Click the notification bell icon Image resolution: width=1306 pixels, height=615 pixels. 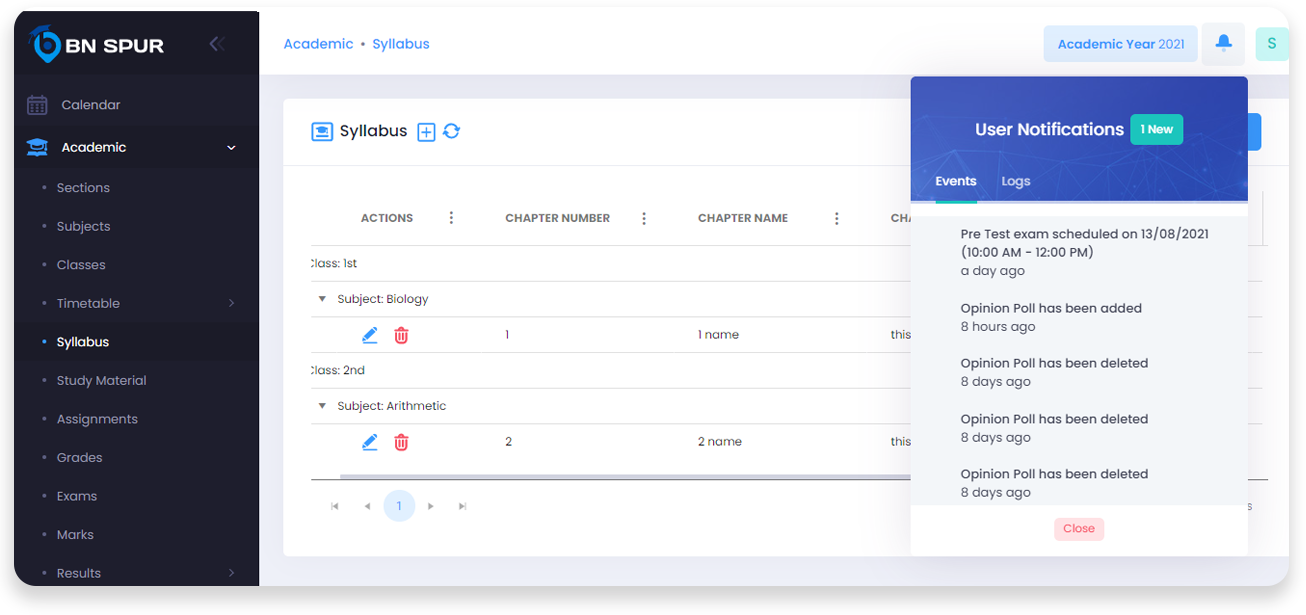tap(1223, 44)
